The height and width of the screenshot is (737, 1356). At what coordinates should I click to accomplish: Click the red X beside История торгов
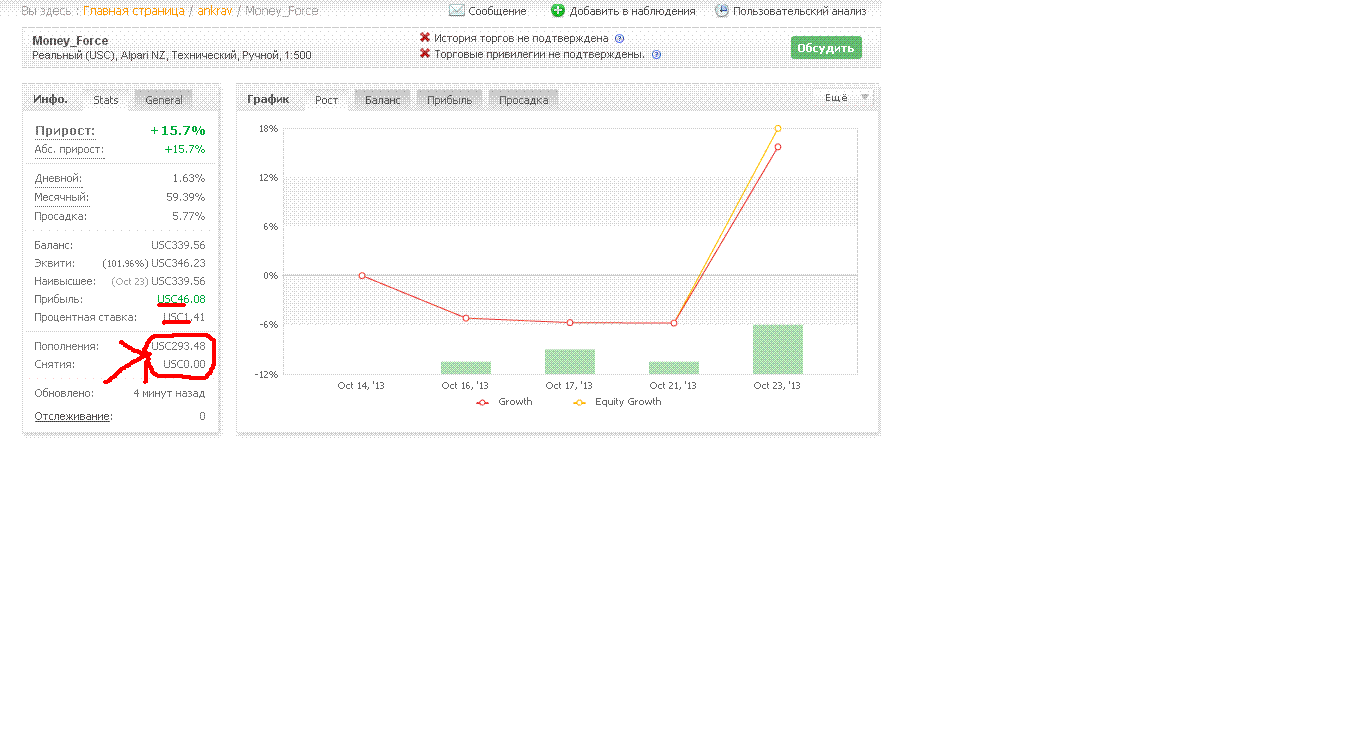pyautogui.click(x=425, y=38)
